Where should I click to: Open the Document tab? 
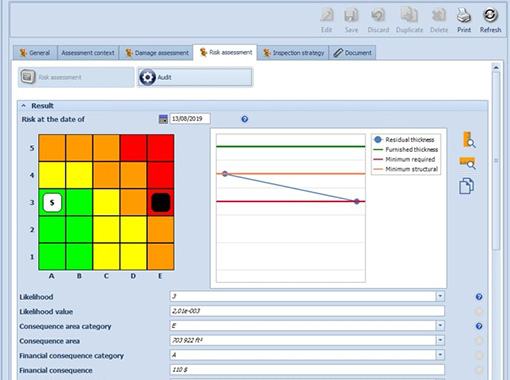point(353,53)
